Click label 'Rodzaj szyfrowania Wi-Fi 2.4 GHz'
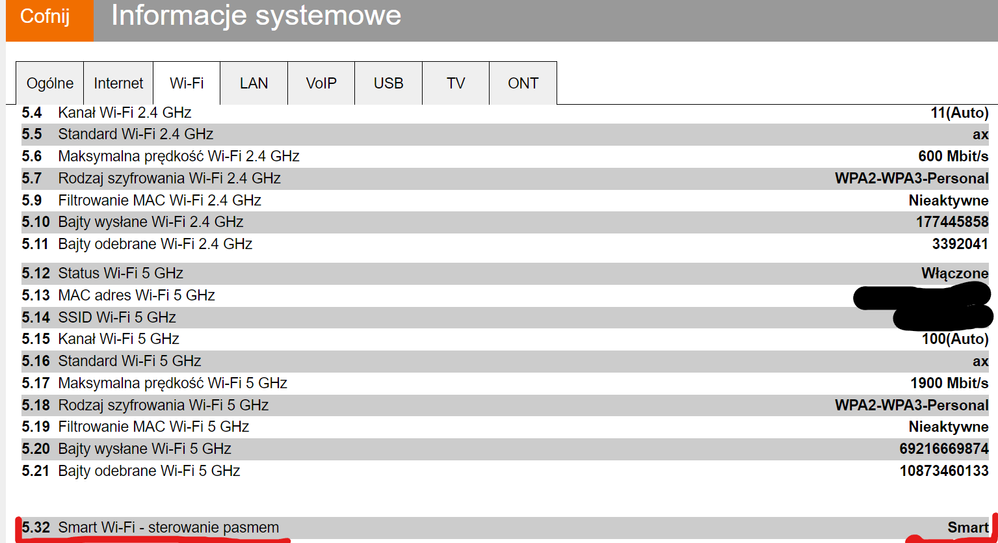The height and width of the screenshot is (543, 998). click(169, 178)
